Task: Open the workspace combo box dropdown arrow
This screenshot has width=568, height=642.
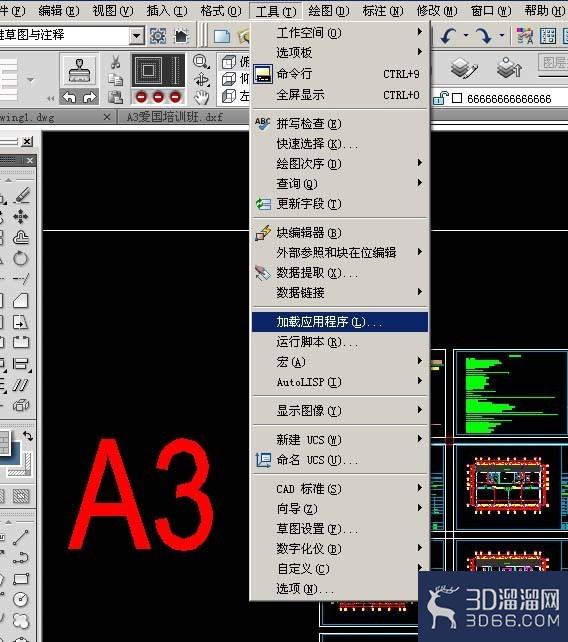Action: [137, 36]
